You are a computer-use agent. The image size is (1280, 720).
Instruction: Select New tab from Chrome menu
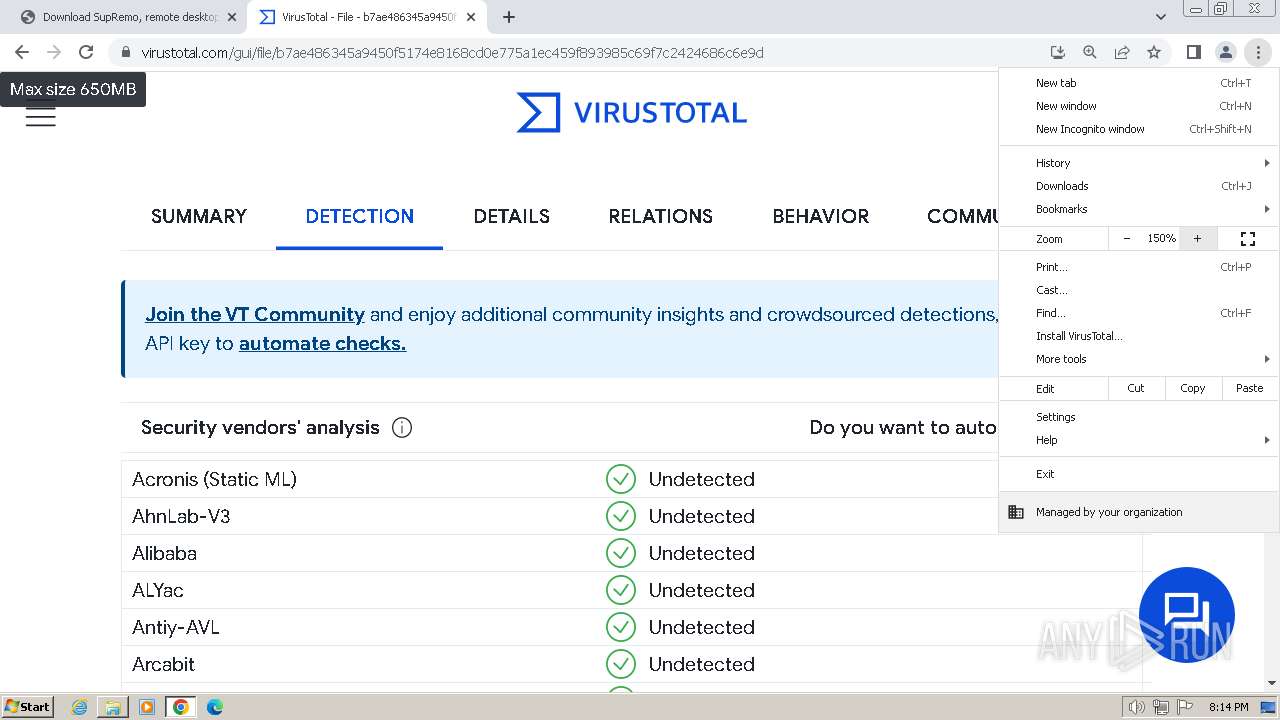pyautogui.click(x=1139, y=83)
